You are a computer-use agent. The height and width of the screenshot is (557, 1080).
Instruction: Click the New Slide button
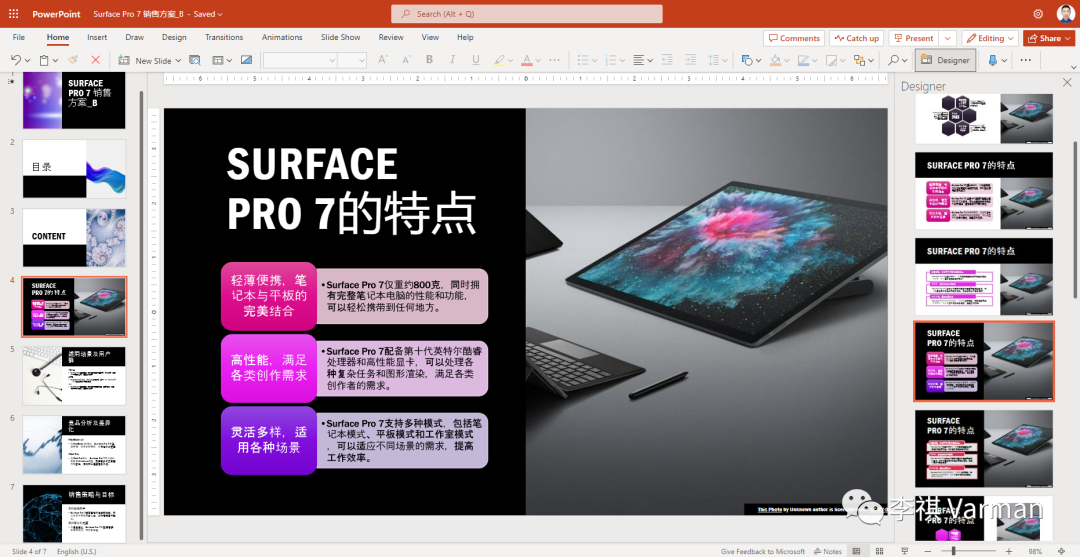click(145, 61)
